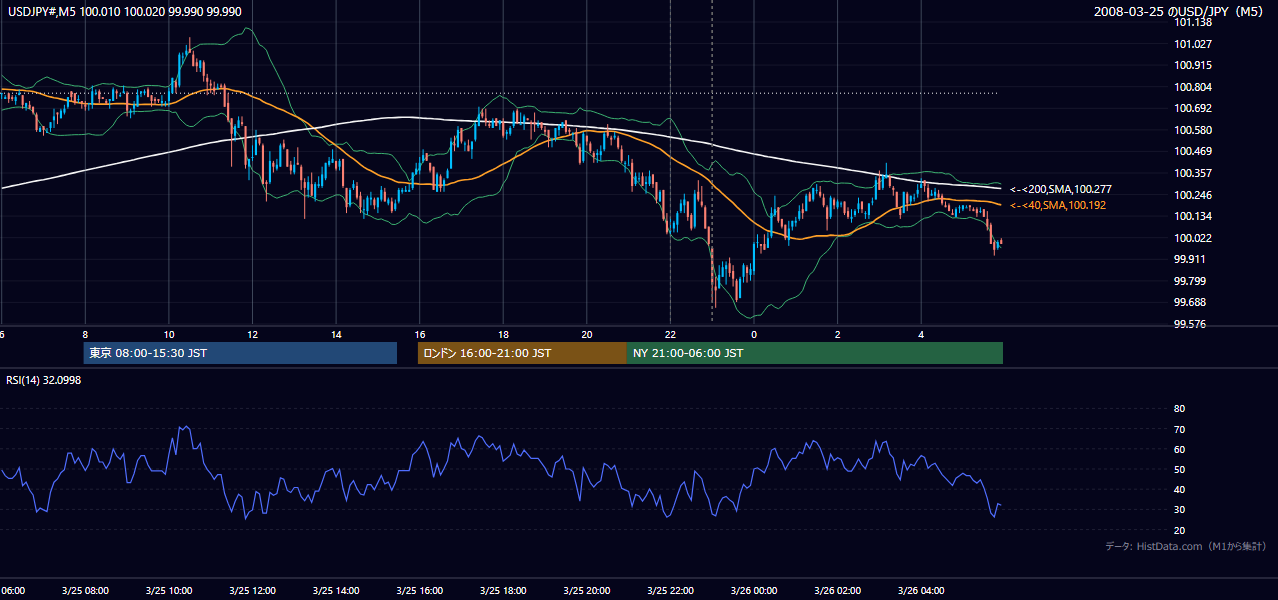
Task: Click the 3/25 14:00 time label
Action: tap(336, 590)
